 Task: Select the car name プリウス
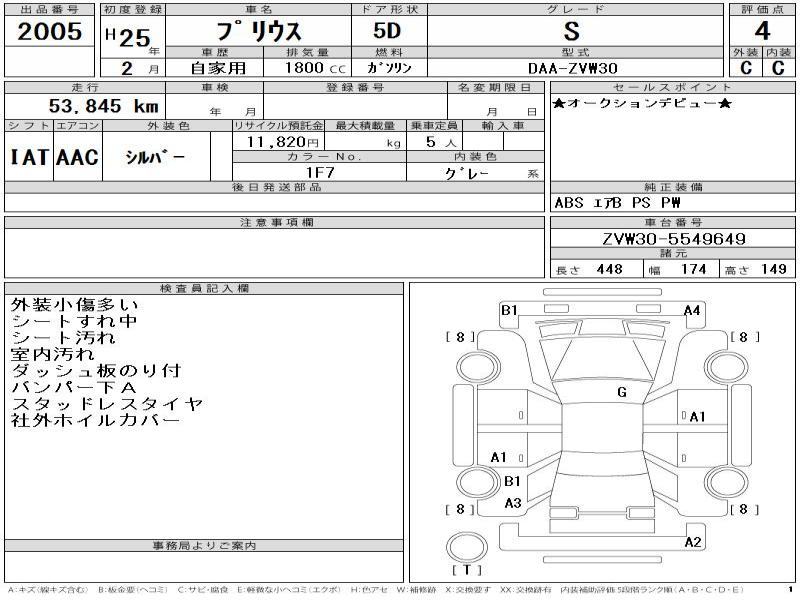tap(259, 32)
